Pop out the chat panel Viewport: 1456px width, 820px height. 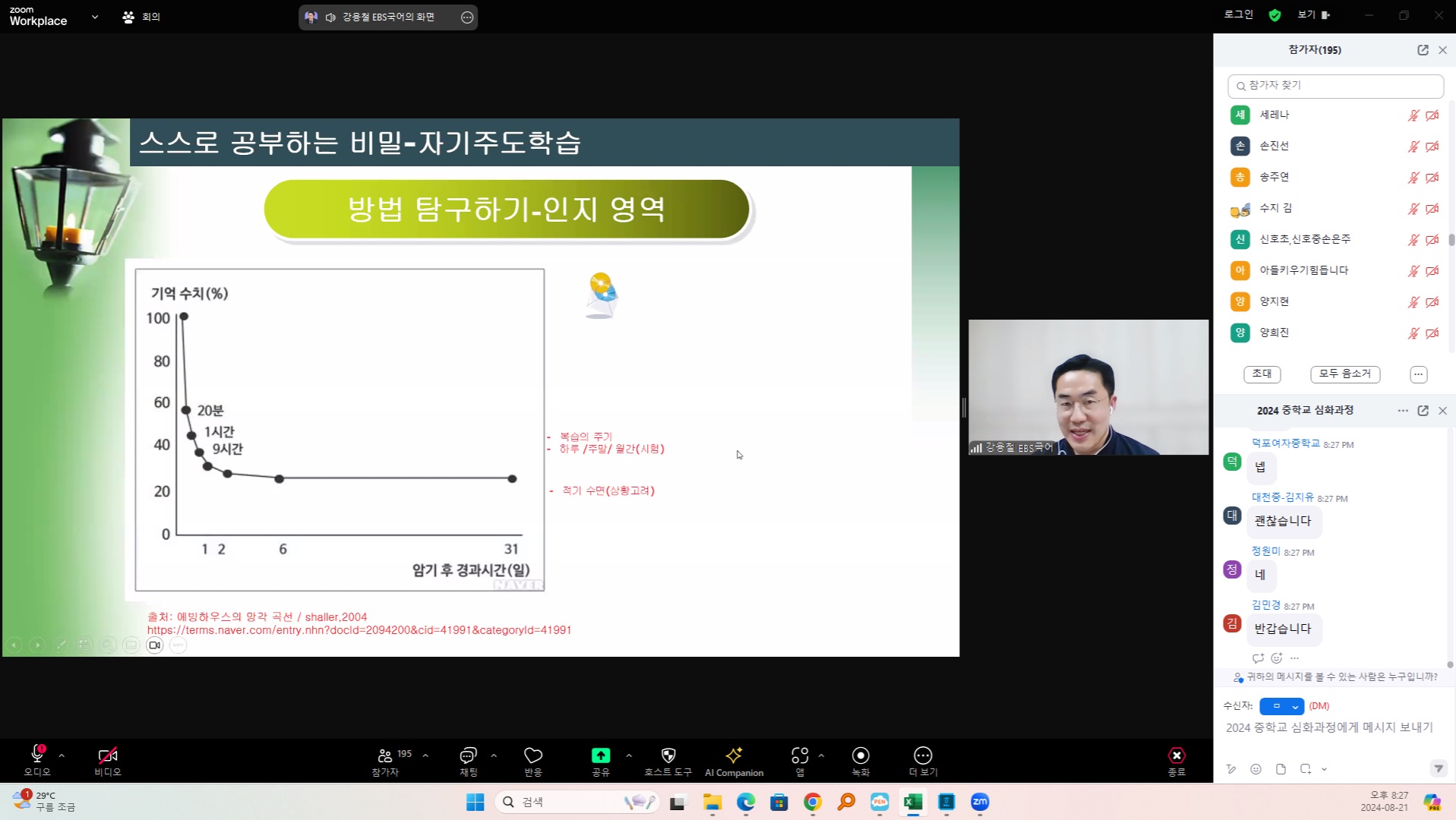[1423, 411]
